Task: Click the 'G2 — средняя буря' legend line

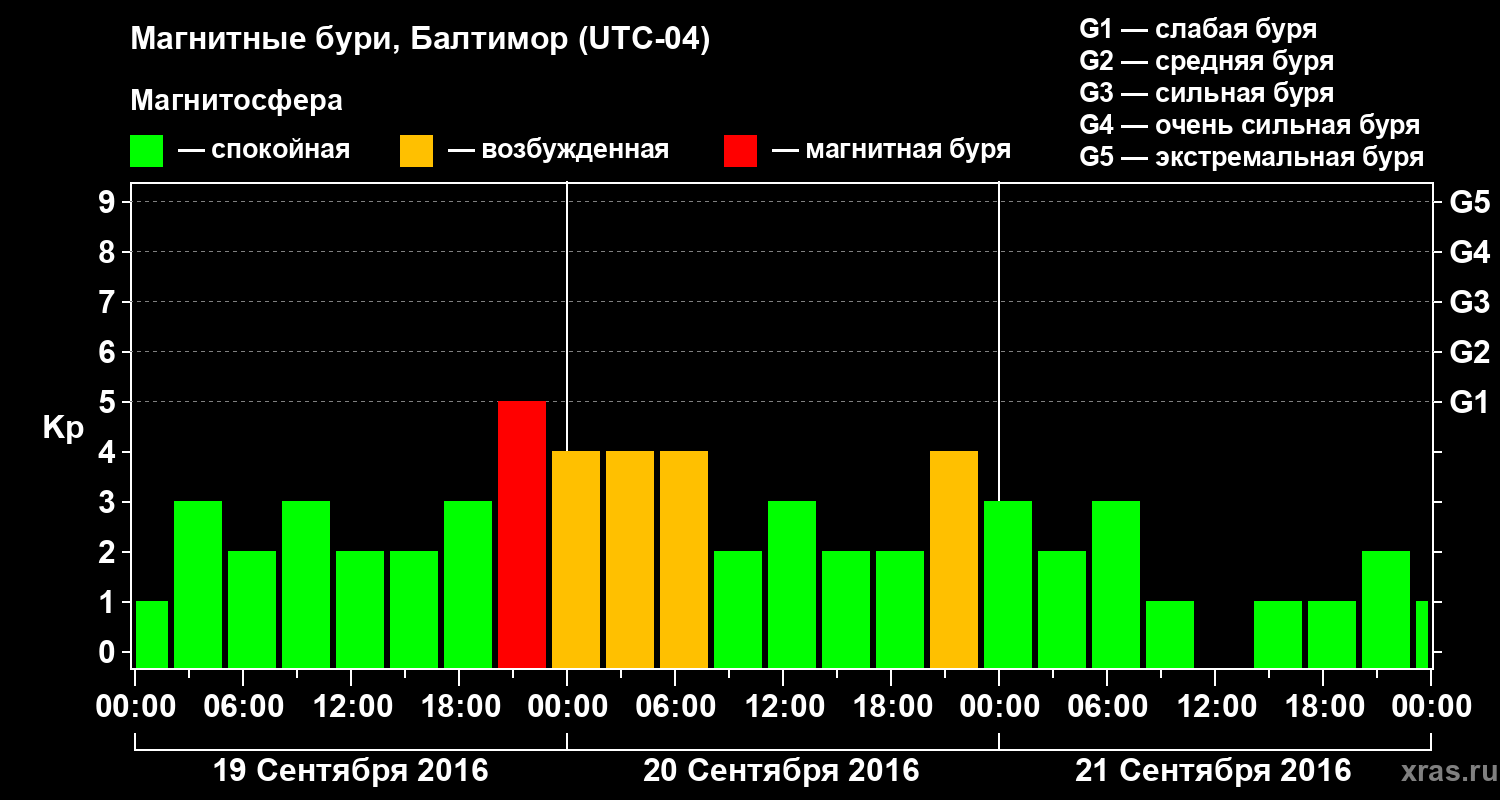Action: click(1207, 61)
